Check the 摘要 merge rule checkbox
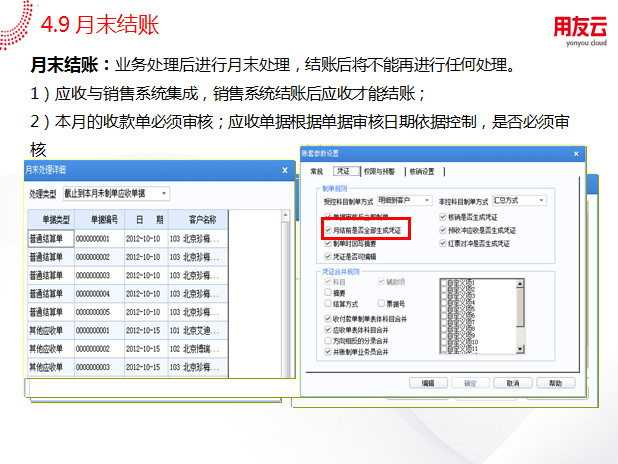The width and height of the screenshot is (618, 464). 328,293
